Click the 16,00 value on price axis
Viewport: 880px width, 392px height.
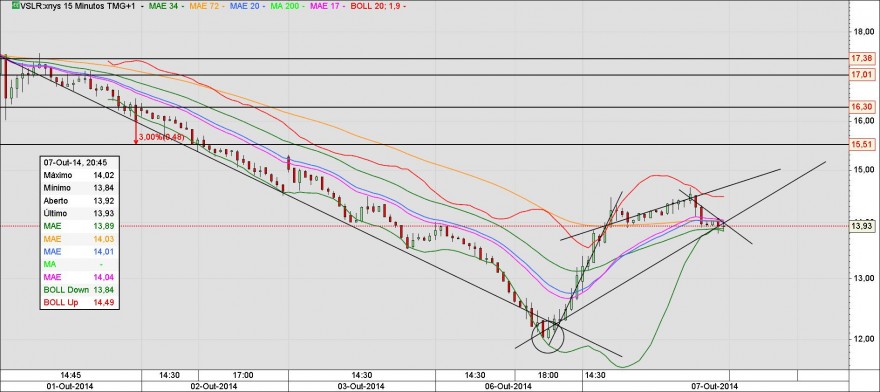[x=864, y=120]
